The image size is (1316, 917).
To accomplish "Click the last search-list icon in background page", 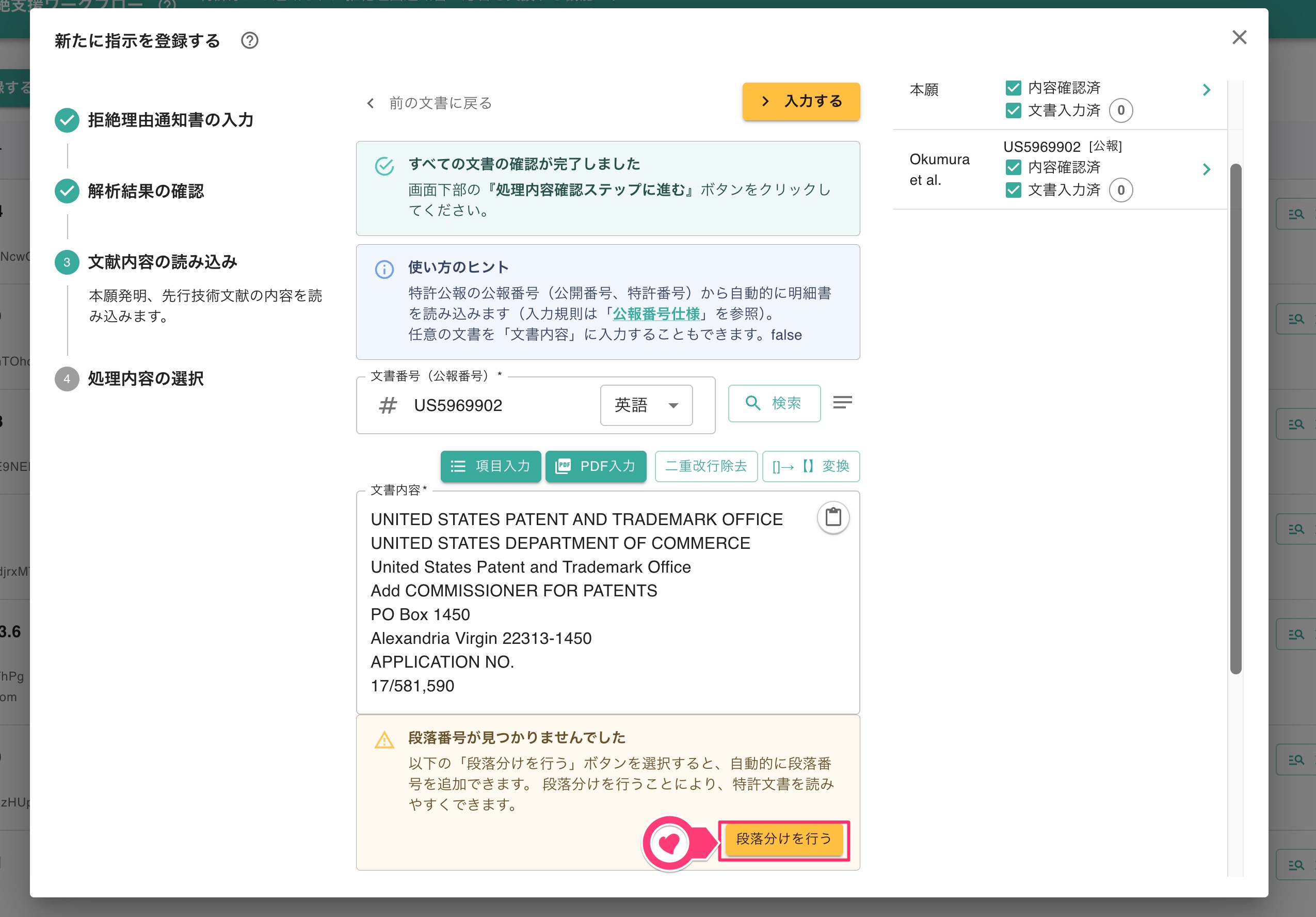I will 1296,864.
